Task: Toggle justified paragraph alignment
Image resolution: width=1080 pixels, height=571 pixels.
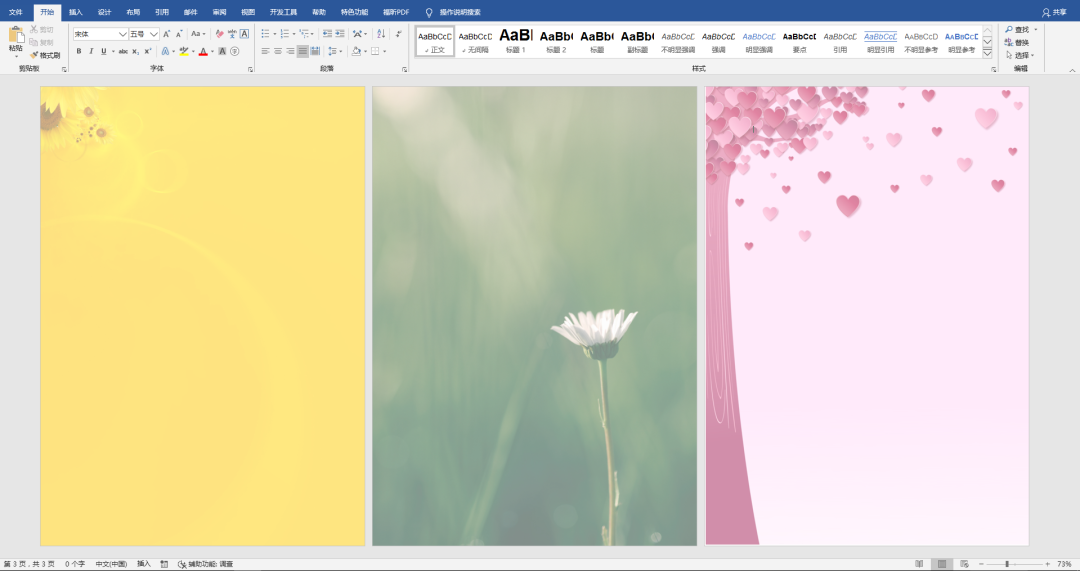Action: (303, 51)
